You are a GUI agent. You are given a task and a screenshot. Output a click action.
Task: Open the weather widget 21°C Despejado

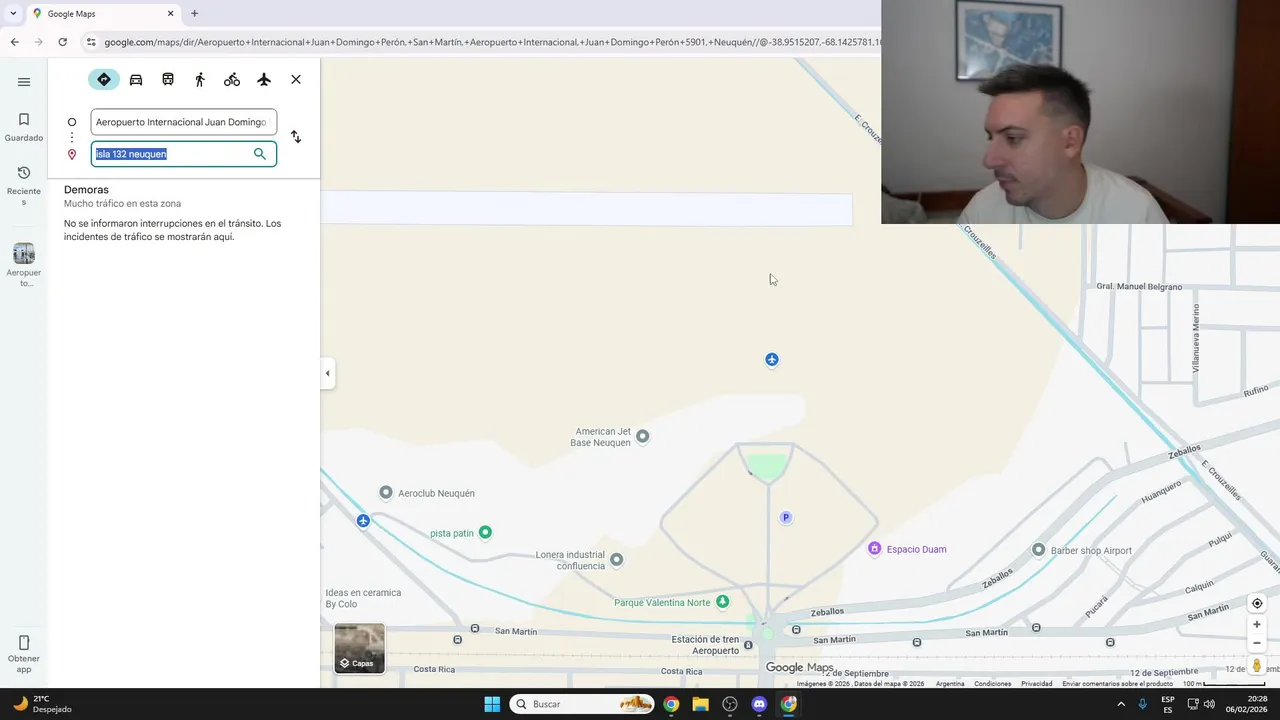42,704
